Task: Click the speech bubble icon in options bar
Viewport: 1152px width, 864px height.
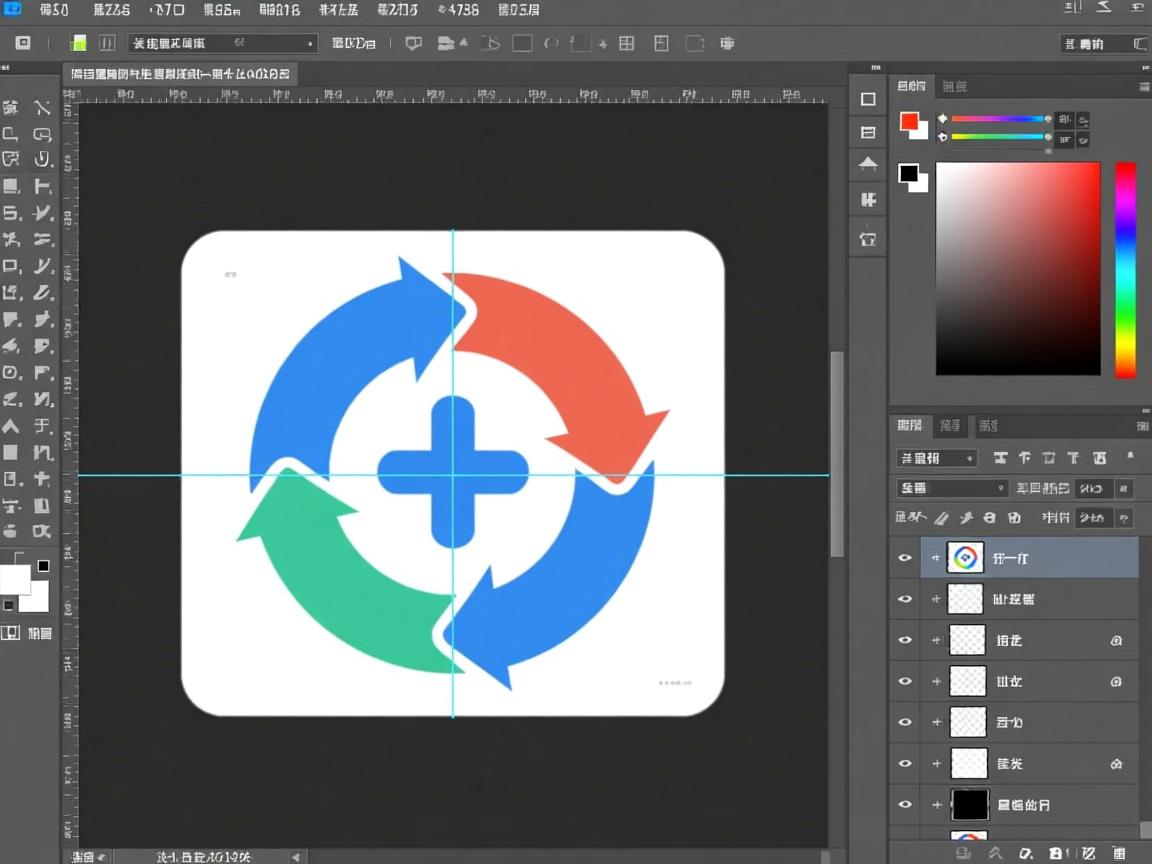Action: tap(413, 43)
